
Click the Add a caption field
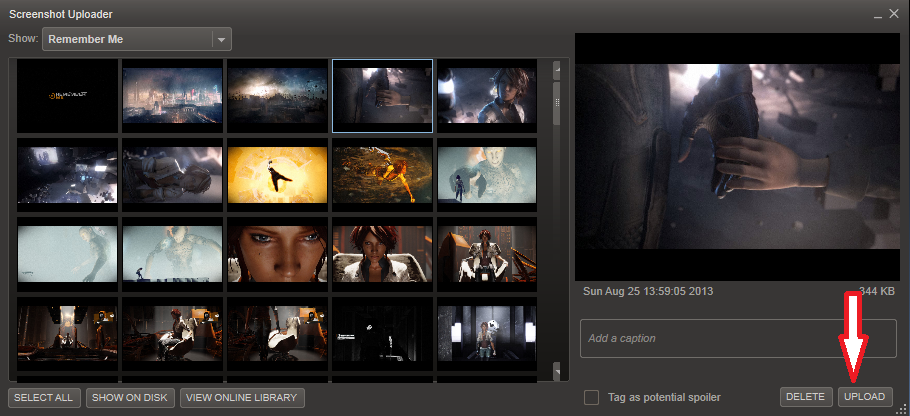[738, 338]
